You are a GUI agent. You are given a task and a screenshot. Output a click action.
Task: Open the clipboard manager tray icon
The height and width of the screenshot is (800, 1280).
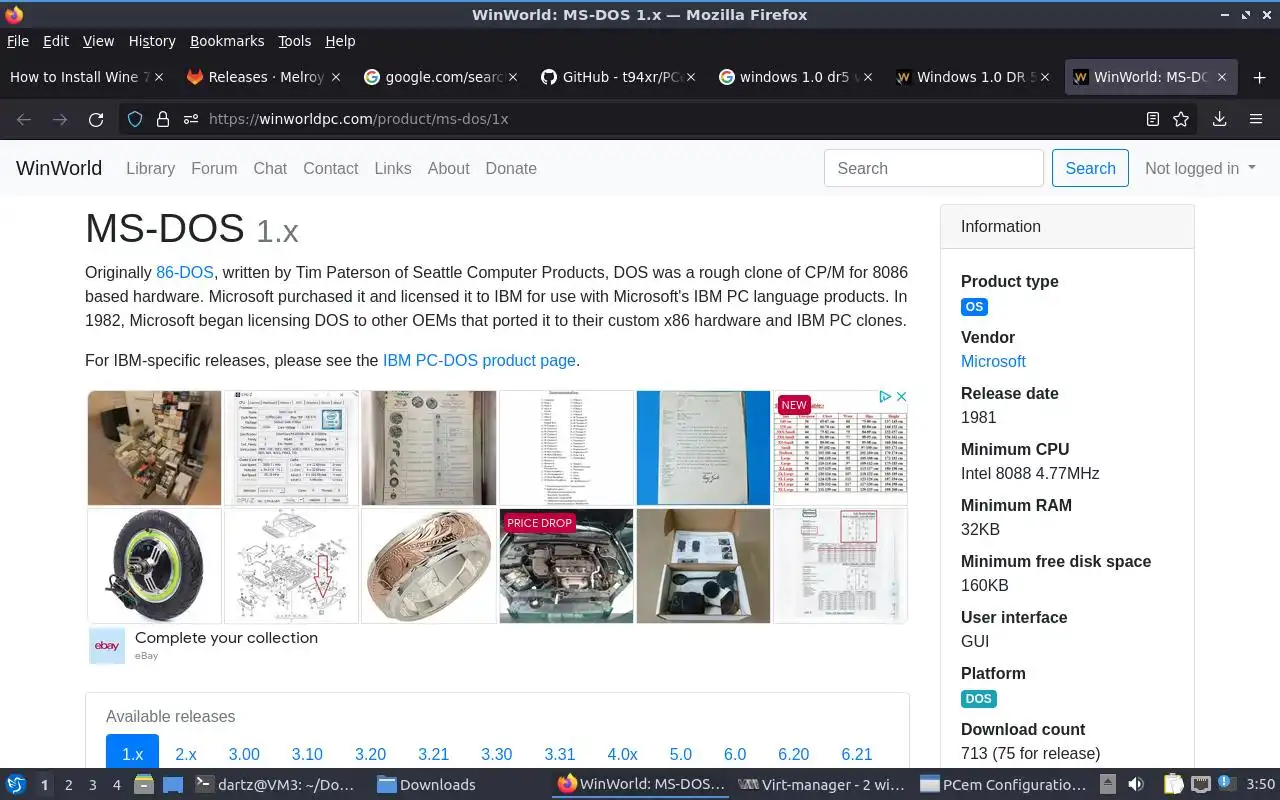1173,785
